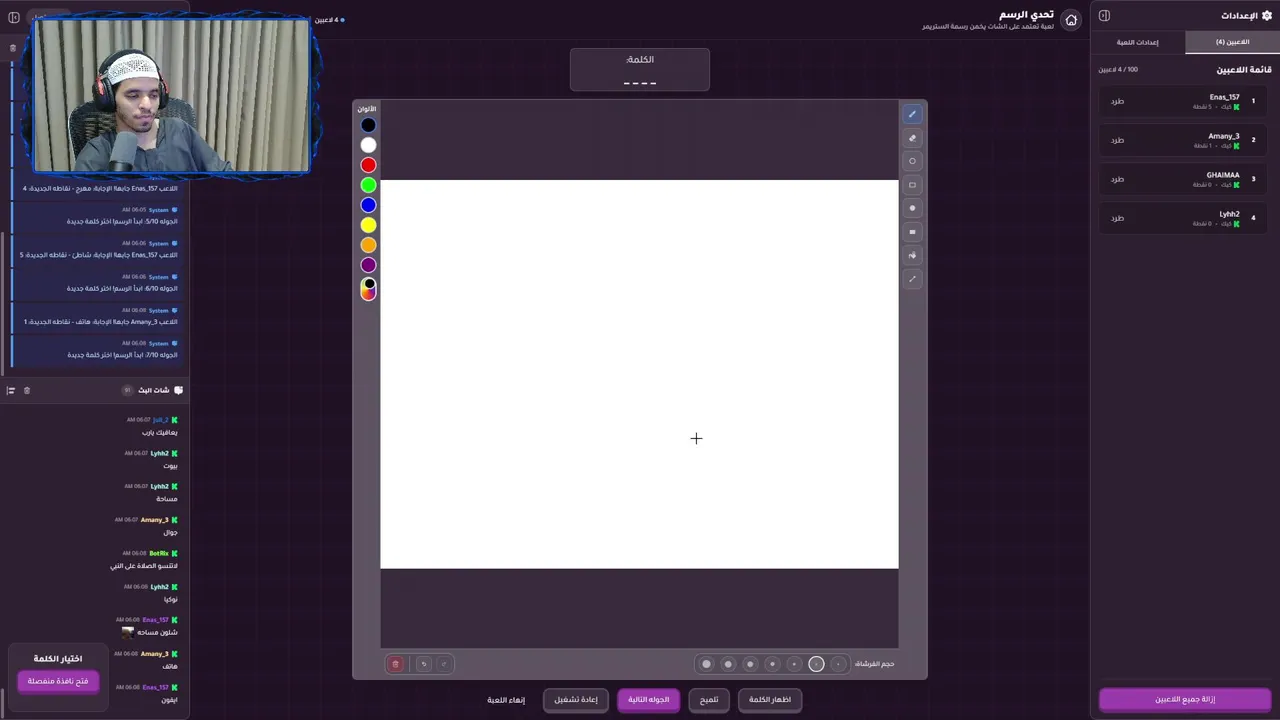The width and height of the screenshot is (1280, 720).
Task: Redo the drawing stroke
Action: pyautogui.click(x=444, y=664)
